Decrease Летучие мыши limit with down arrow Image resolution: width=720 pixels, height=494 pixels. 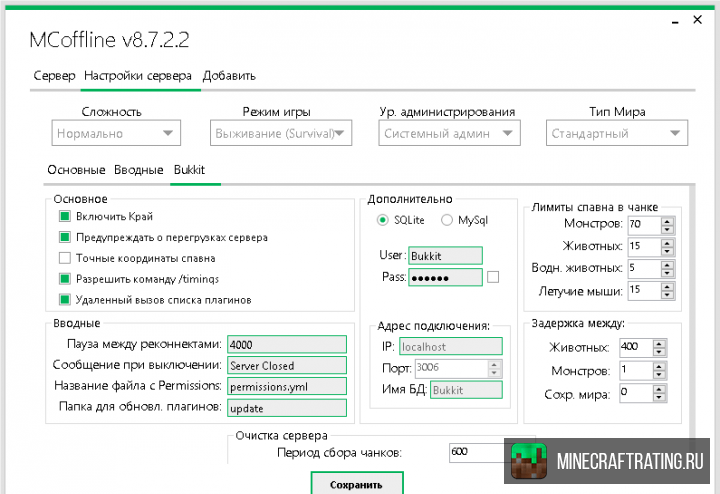coord(668,295)
